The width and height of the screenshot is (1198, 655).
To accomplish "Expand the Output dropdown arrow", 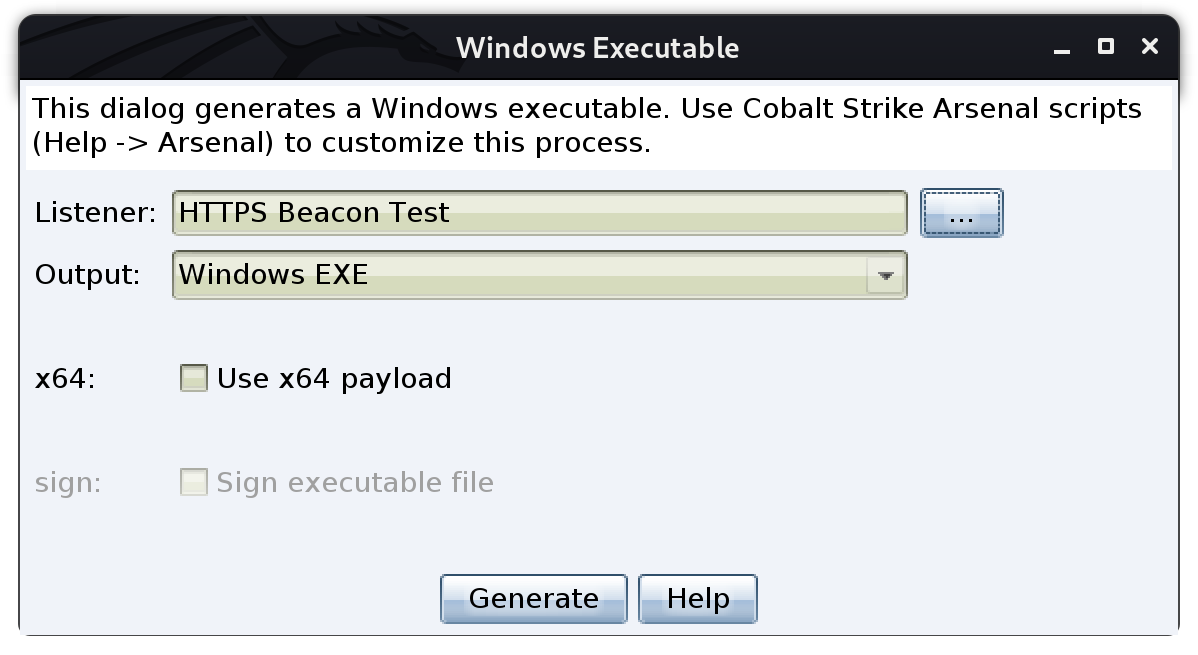I will [886, 275].
